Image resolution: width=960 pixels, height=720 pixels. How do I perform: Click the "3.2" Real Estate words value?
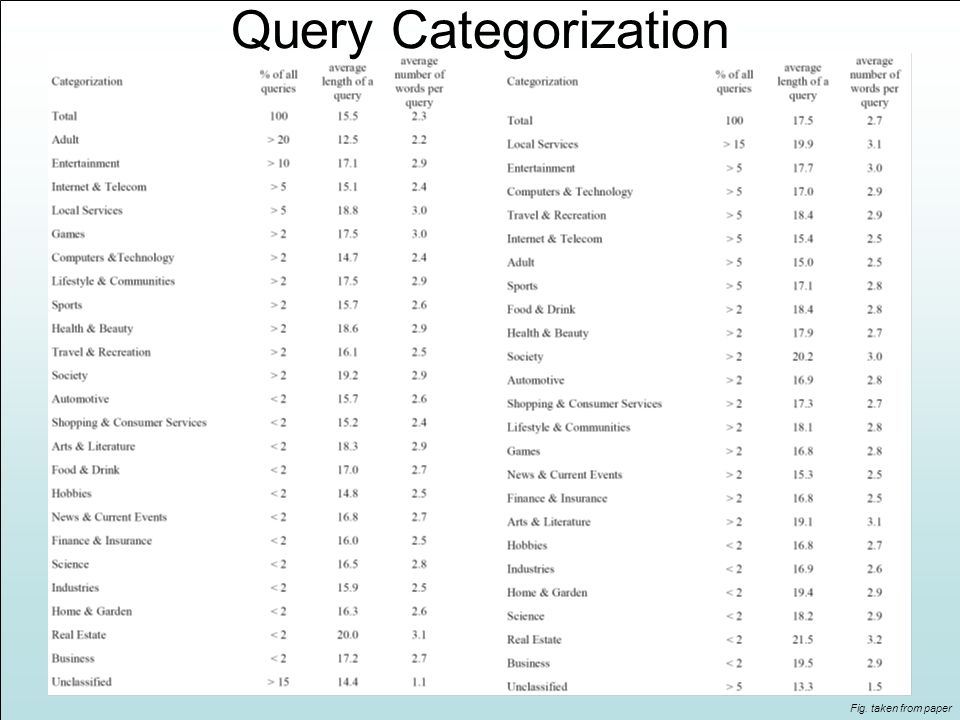click(874, 640)
